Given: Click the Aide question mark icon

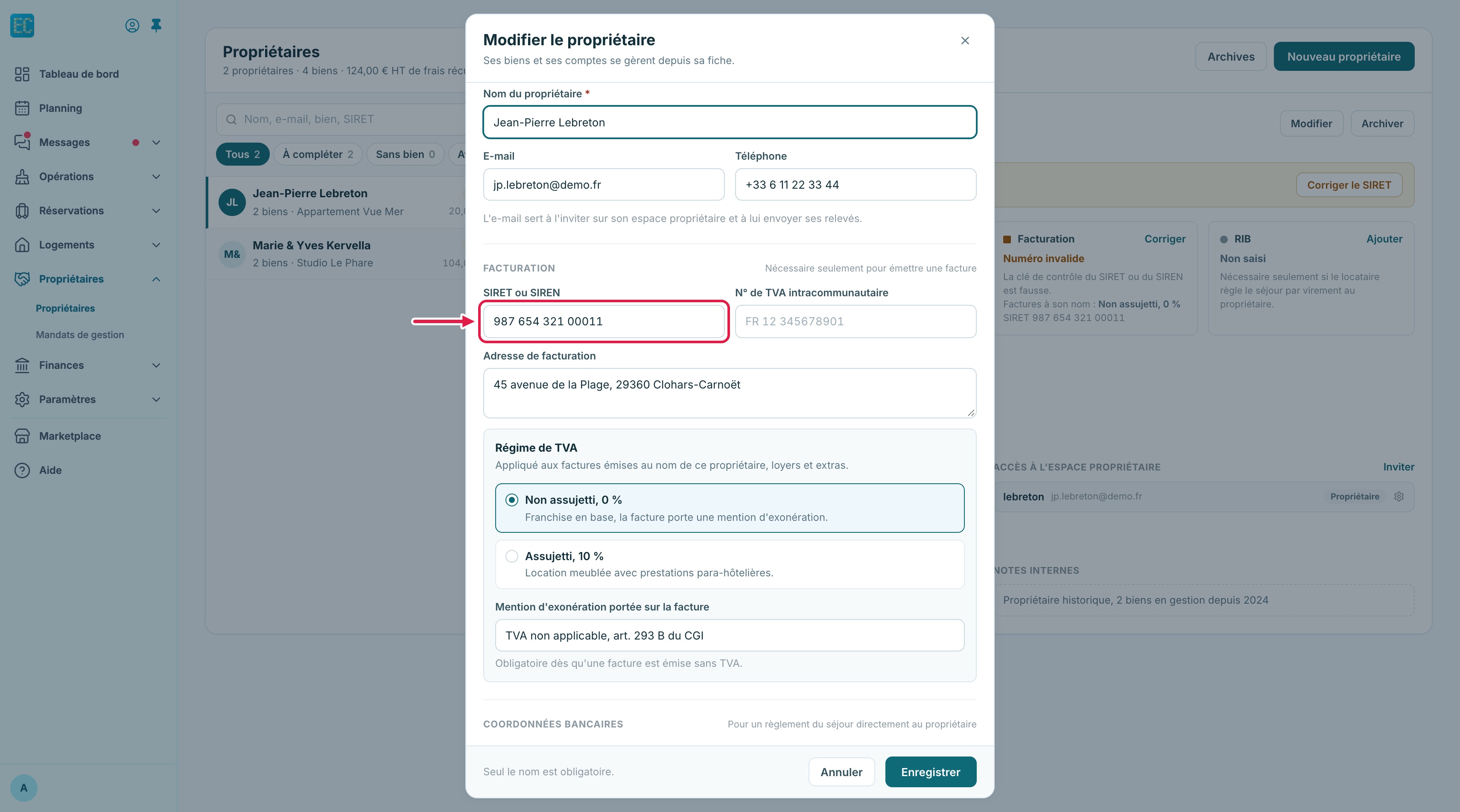Looking at the screenshot, I should 22,470.
